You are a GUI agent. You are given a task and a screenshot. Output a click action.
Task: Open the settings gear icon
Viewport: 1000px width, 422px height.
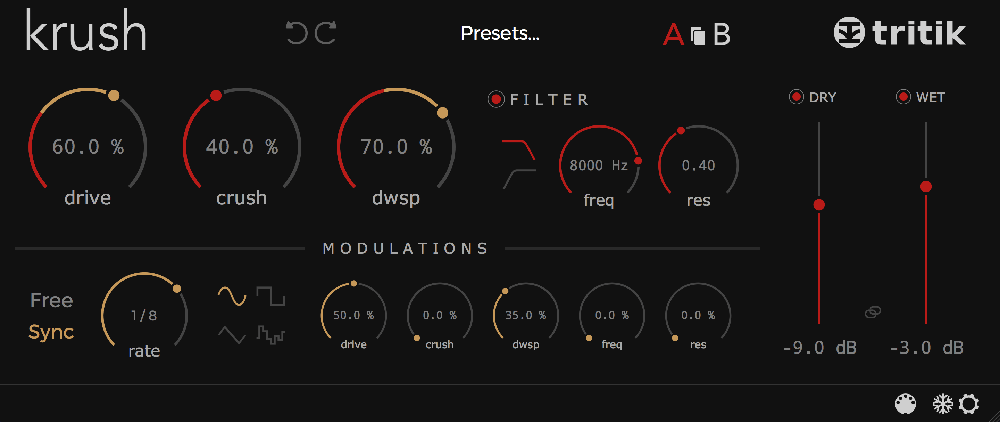(968, 404)
